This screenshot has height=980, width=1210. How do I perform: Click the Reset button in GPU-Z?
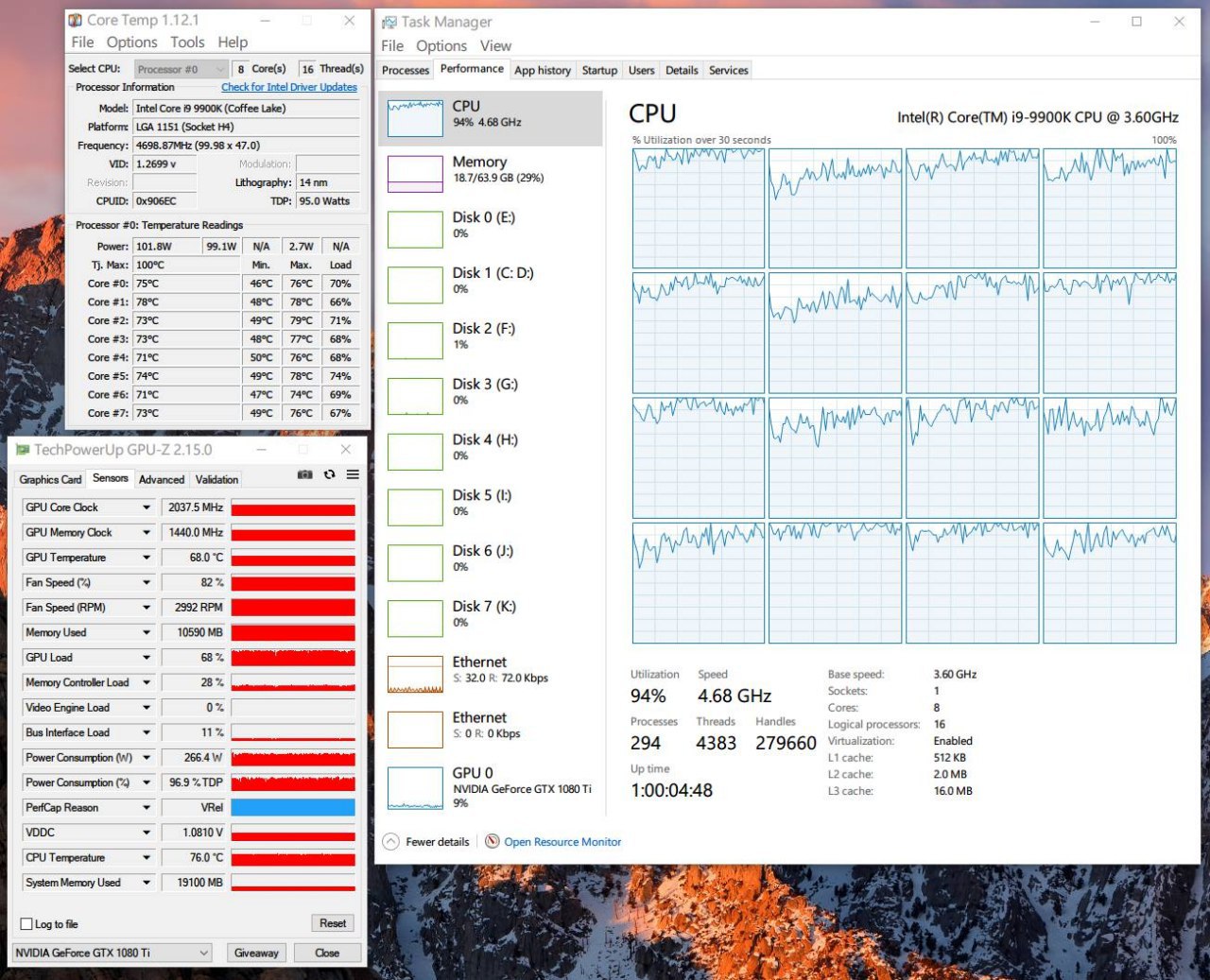pos(333,923)
